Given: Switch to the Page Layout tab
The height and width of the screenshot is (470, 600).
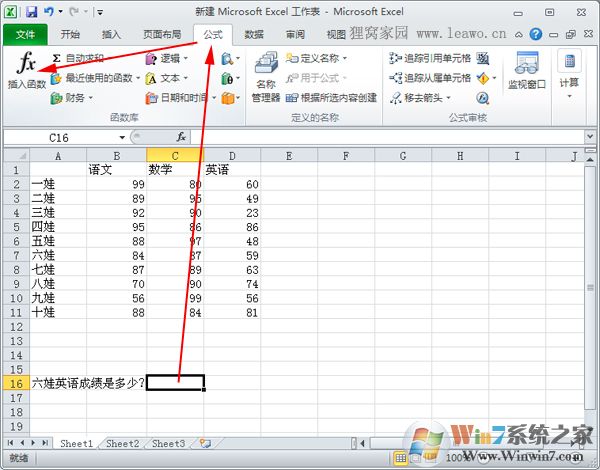Looking at the screenshot, I should click(x=162, y=35).
